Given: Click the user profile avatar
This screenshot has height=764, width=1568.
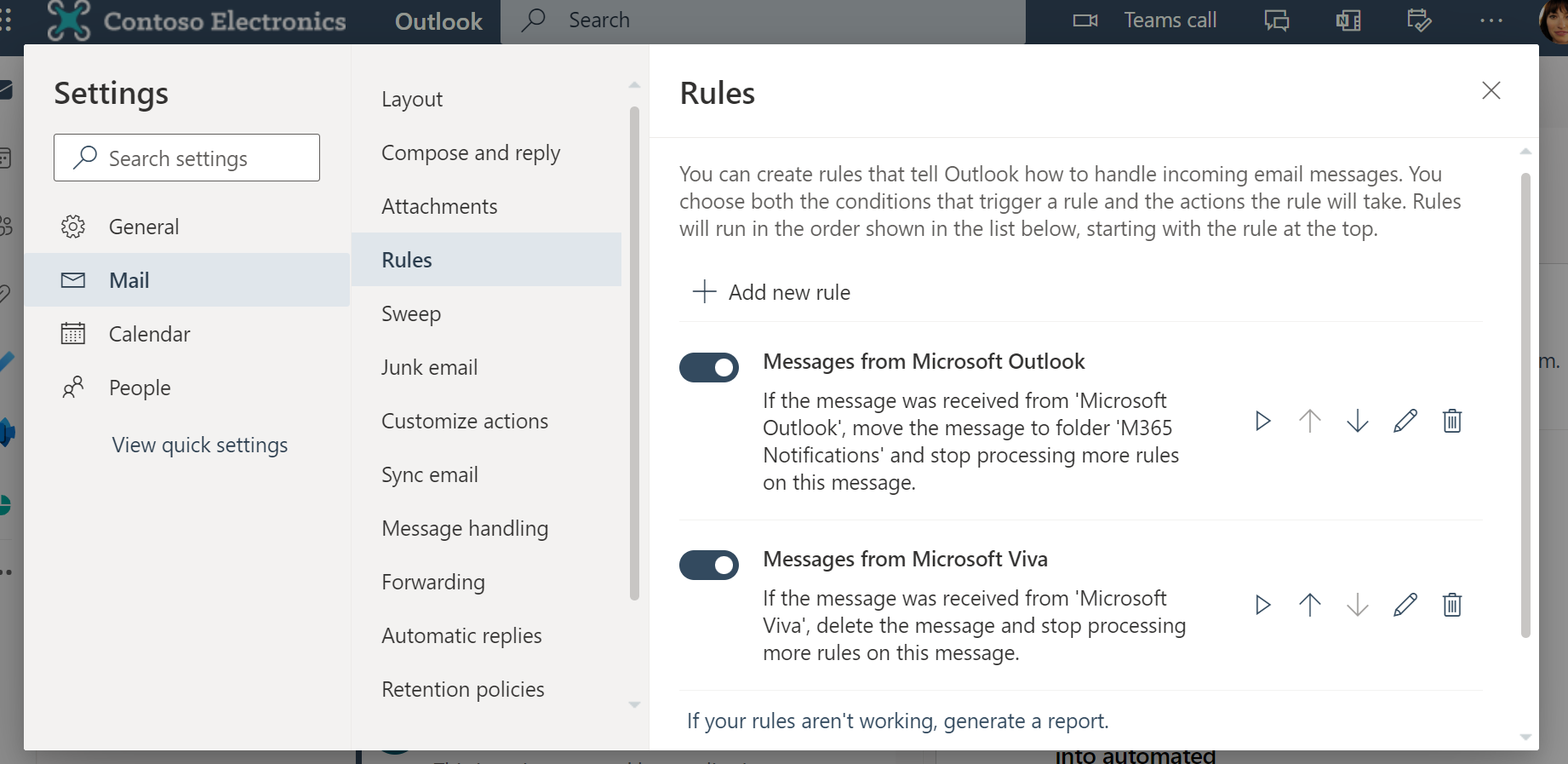Looking at the screenshot, I should click(x=1554, y=20).
